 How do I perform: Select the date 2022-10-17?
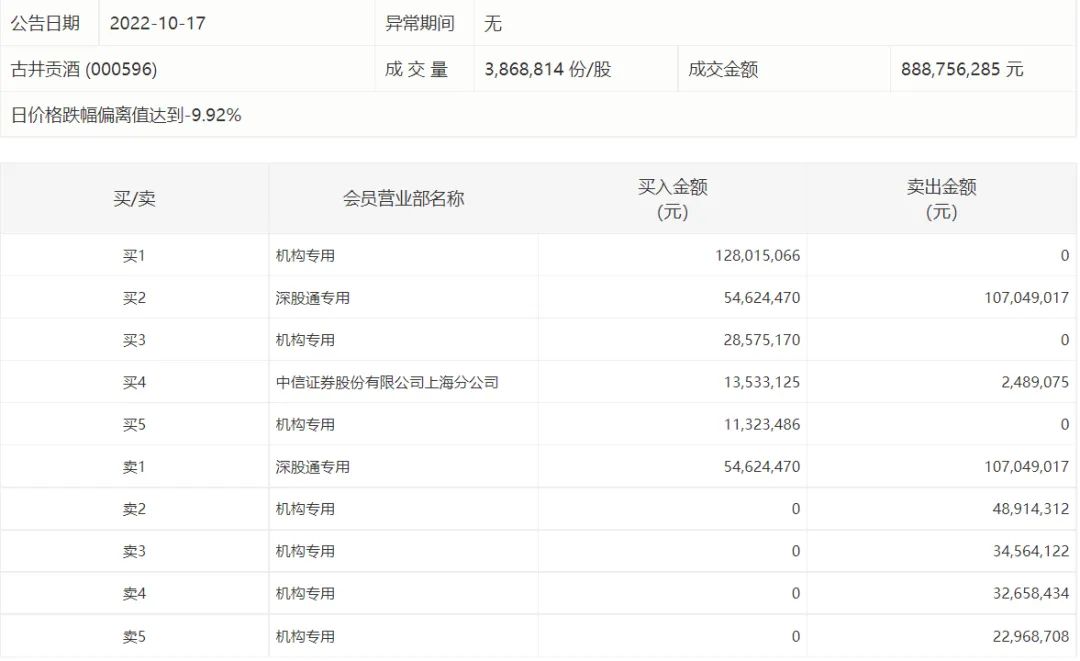click(158, 23)
